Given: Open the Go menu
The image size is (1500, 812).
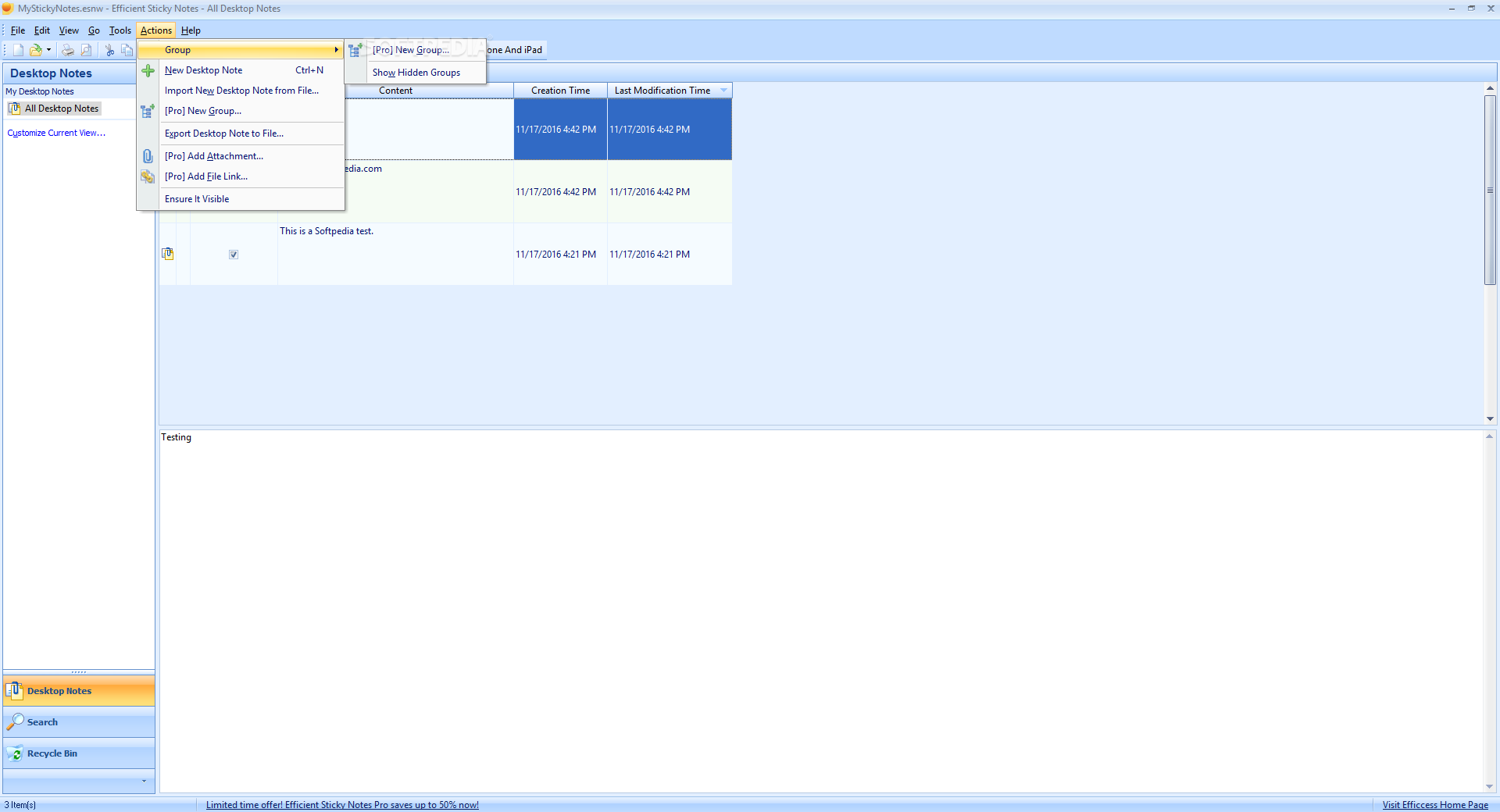Looking at the screenshot, I should tap(94, 30).
